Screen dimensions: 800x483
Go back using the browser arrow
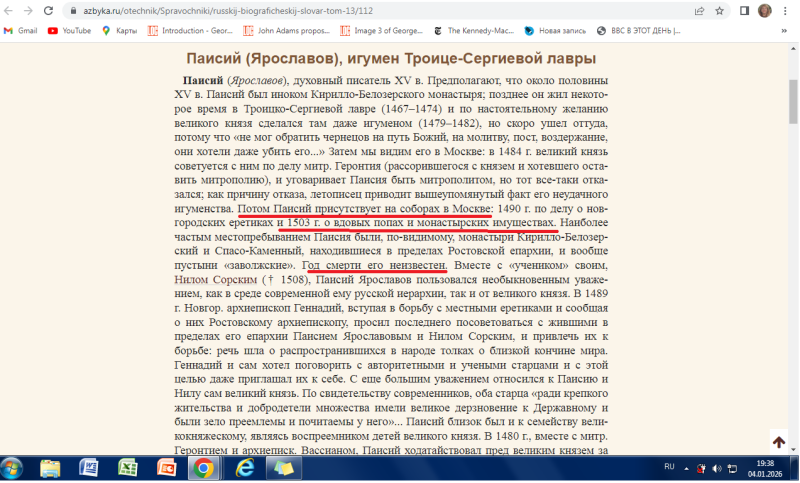click(x=9, y=10)
